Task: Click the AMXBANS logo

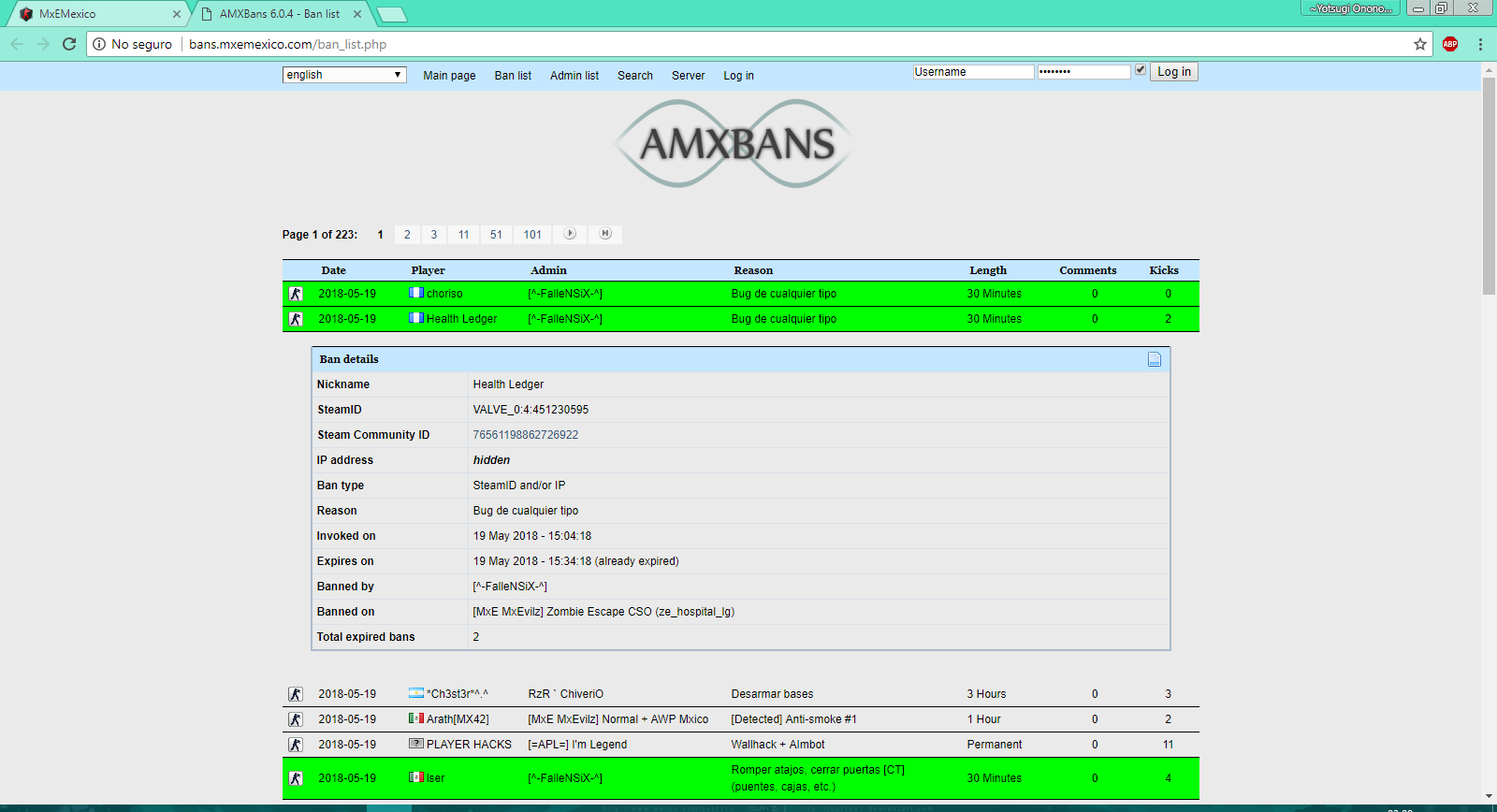Action: click(734, 143)
